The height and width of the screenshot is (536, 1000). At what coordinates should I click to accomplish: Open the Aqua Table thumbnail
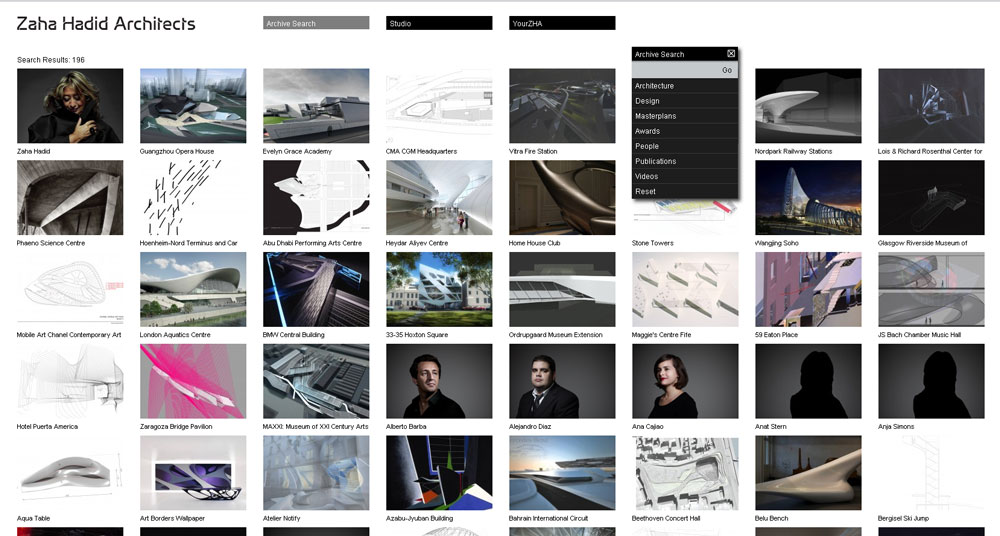(70, 473)
